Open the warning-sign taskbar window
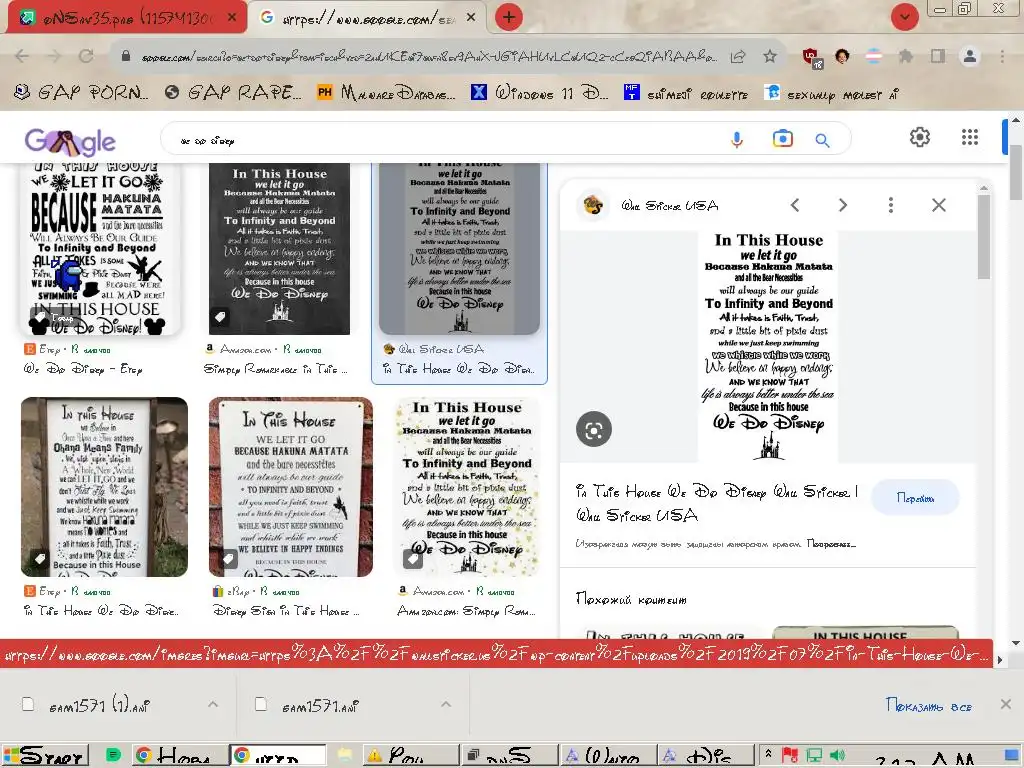1024x768 pixels. 410,756
